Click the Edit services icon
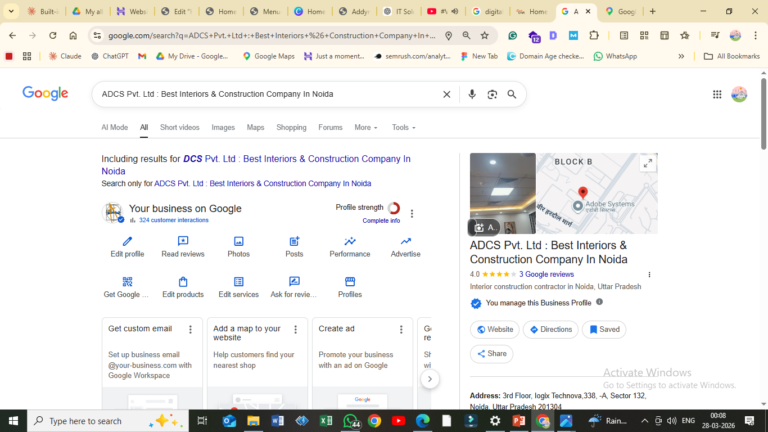The image size is (768, 432). coord(238,282)
